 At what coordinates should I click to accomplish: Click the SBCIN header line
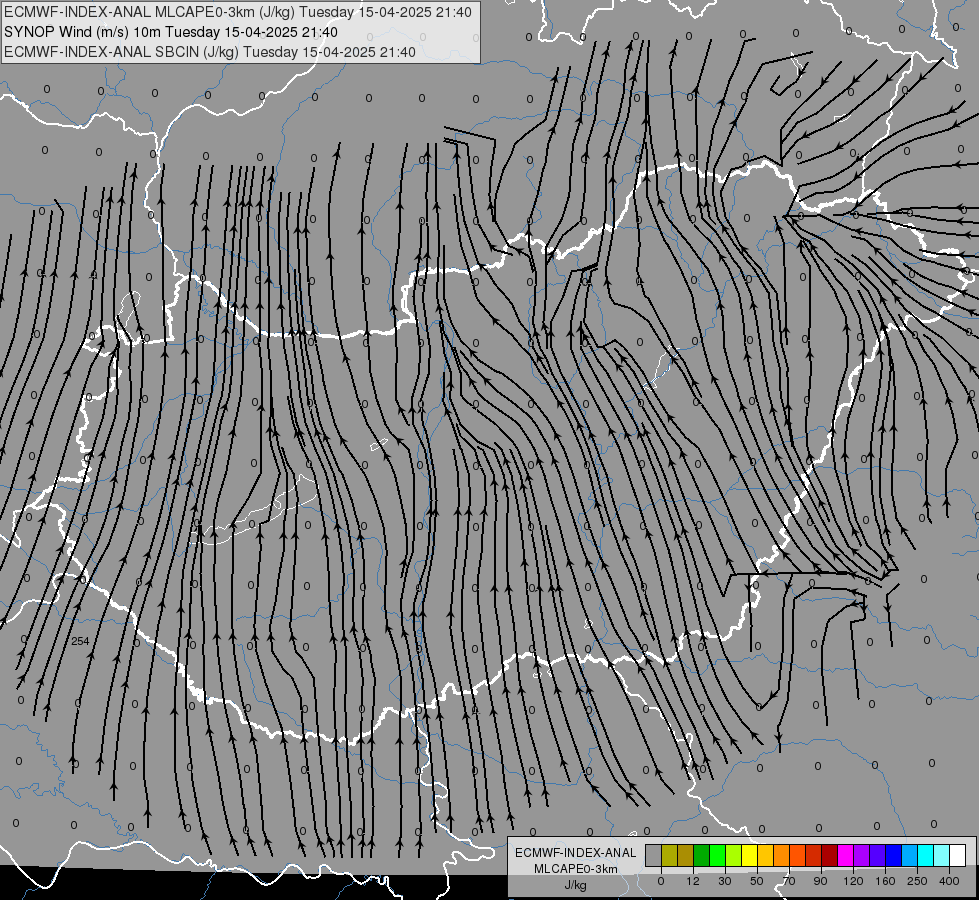(x=210, y=52)
